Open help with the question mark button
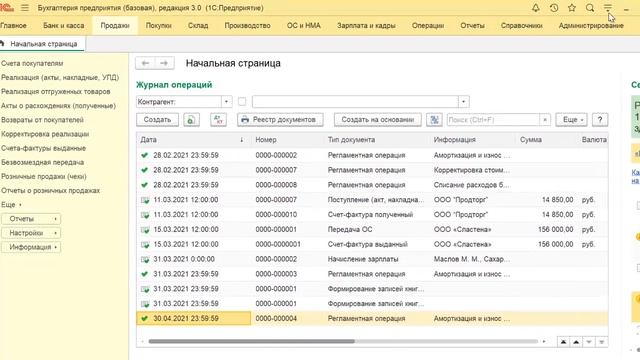The image size is (640, 360). [x=600, y=120]
